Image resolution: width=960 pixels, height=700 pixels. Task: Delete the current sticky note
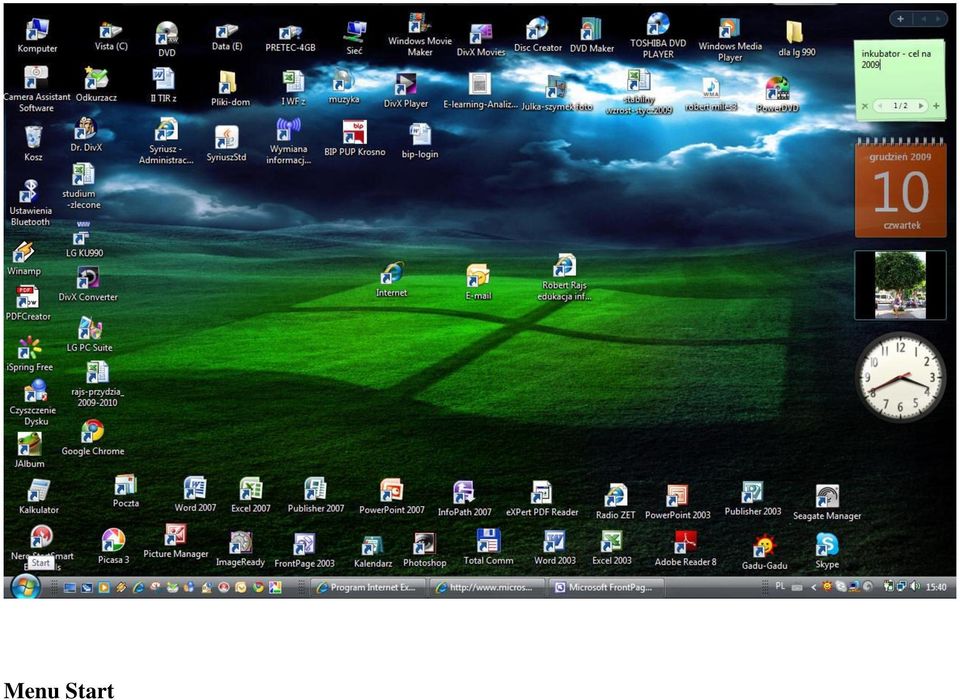click(x=864, y=106)
